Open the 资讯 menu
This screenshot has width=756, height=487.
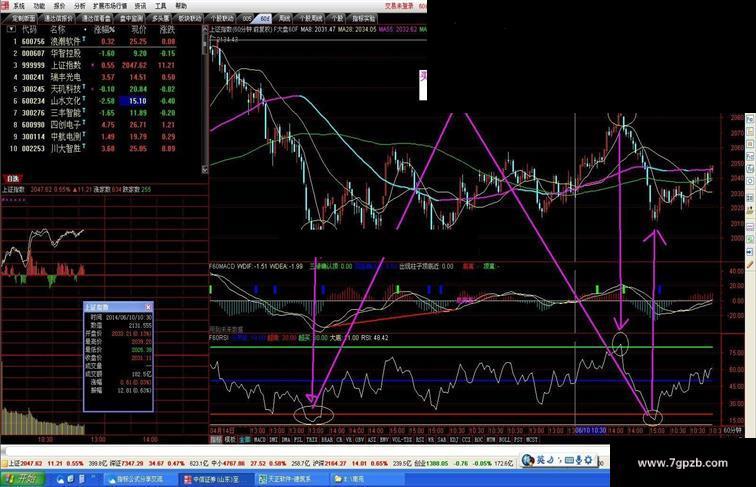click(x=140, y=6)
